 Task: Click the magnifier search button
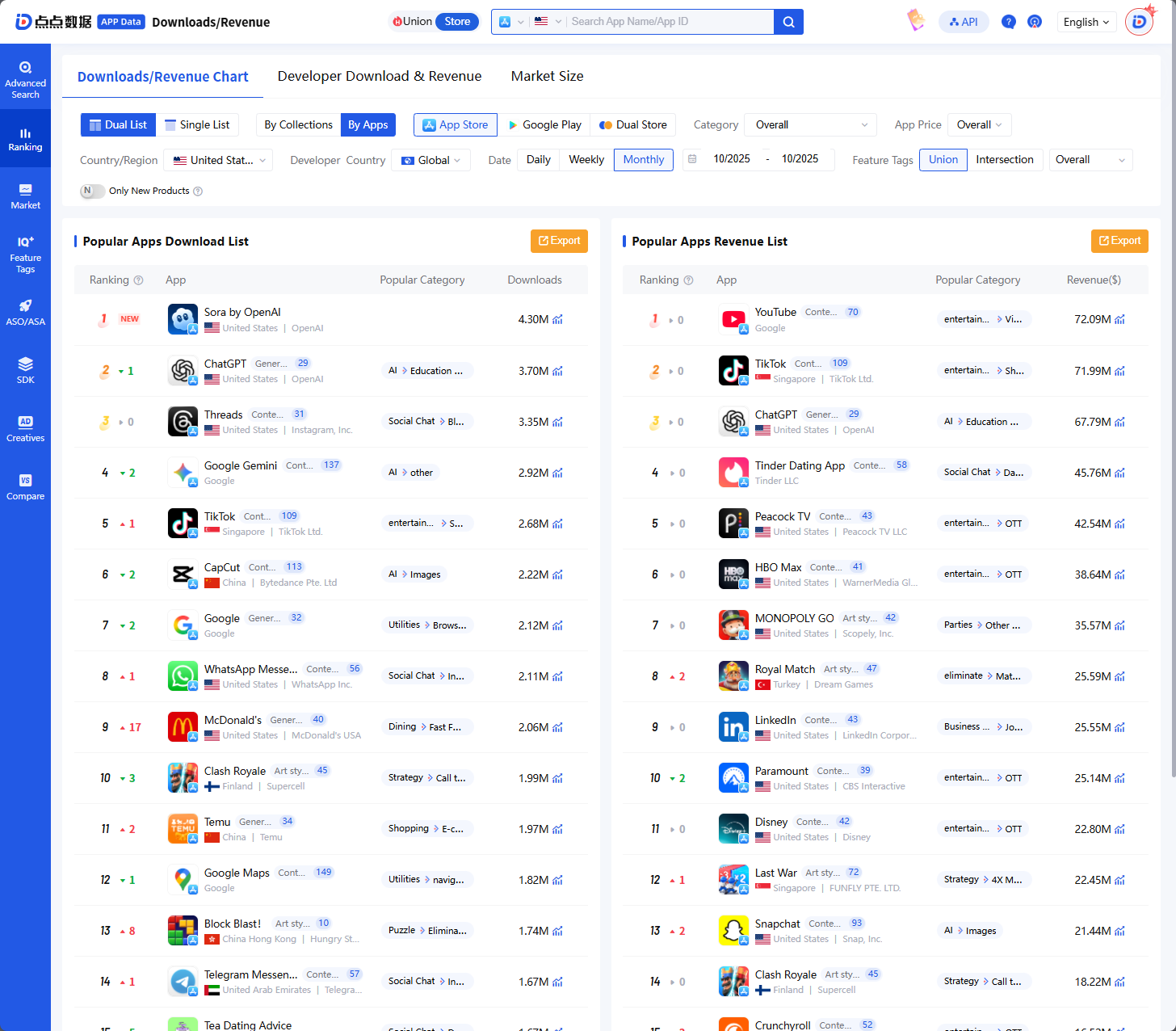point(788,22)
